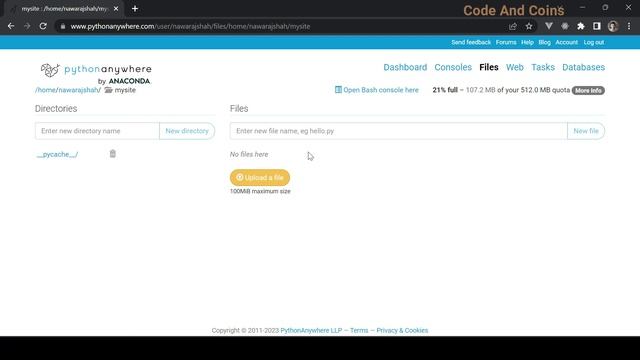Open the Chrome profile avatar
640x360 pixels.
click(613, 26)
